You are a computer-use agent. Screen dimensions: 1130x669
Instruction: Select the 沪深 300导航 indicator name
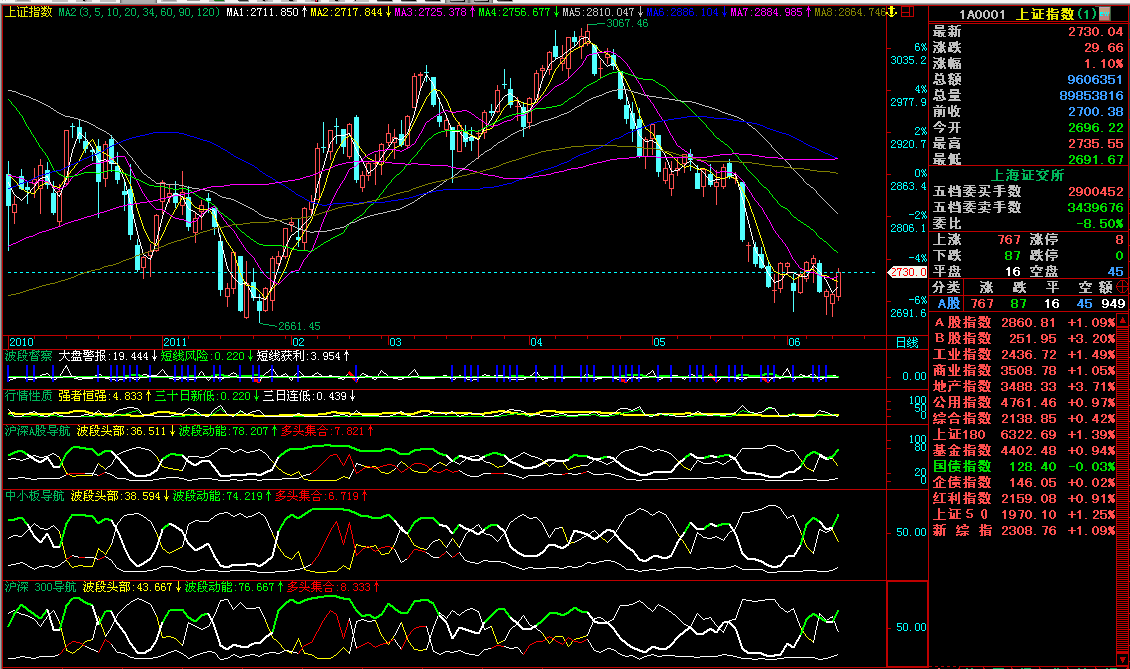pos(41,587)
